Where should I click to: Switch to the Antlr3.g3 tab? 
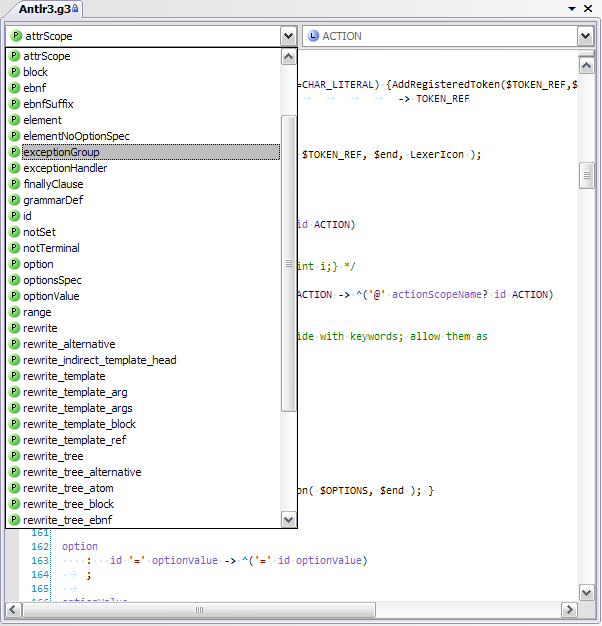coord(45,9)
